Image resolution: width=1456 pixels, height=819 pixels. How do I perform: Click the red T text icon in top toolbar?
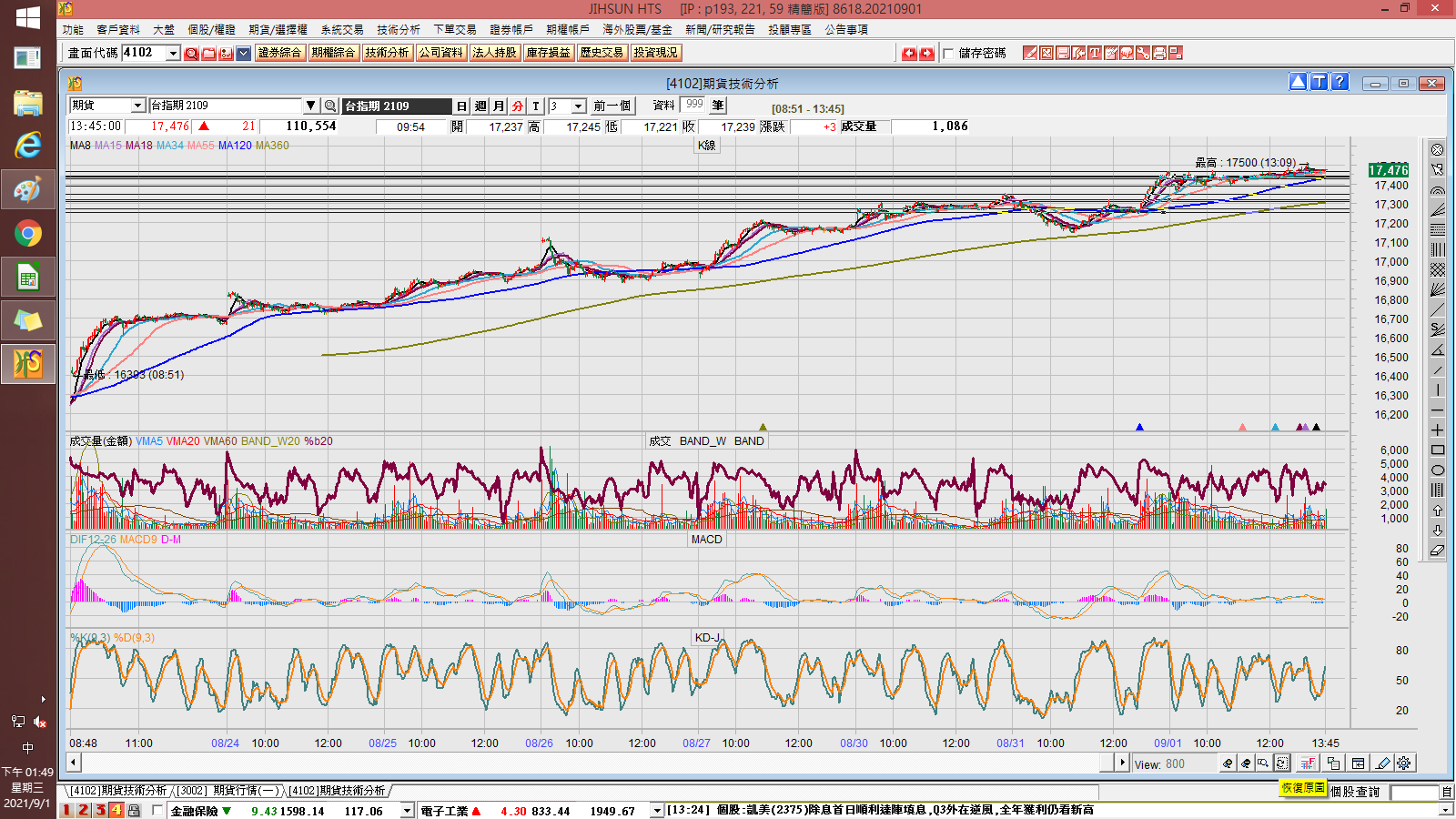1095,53
